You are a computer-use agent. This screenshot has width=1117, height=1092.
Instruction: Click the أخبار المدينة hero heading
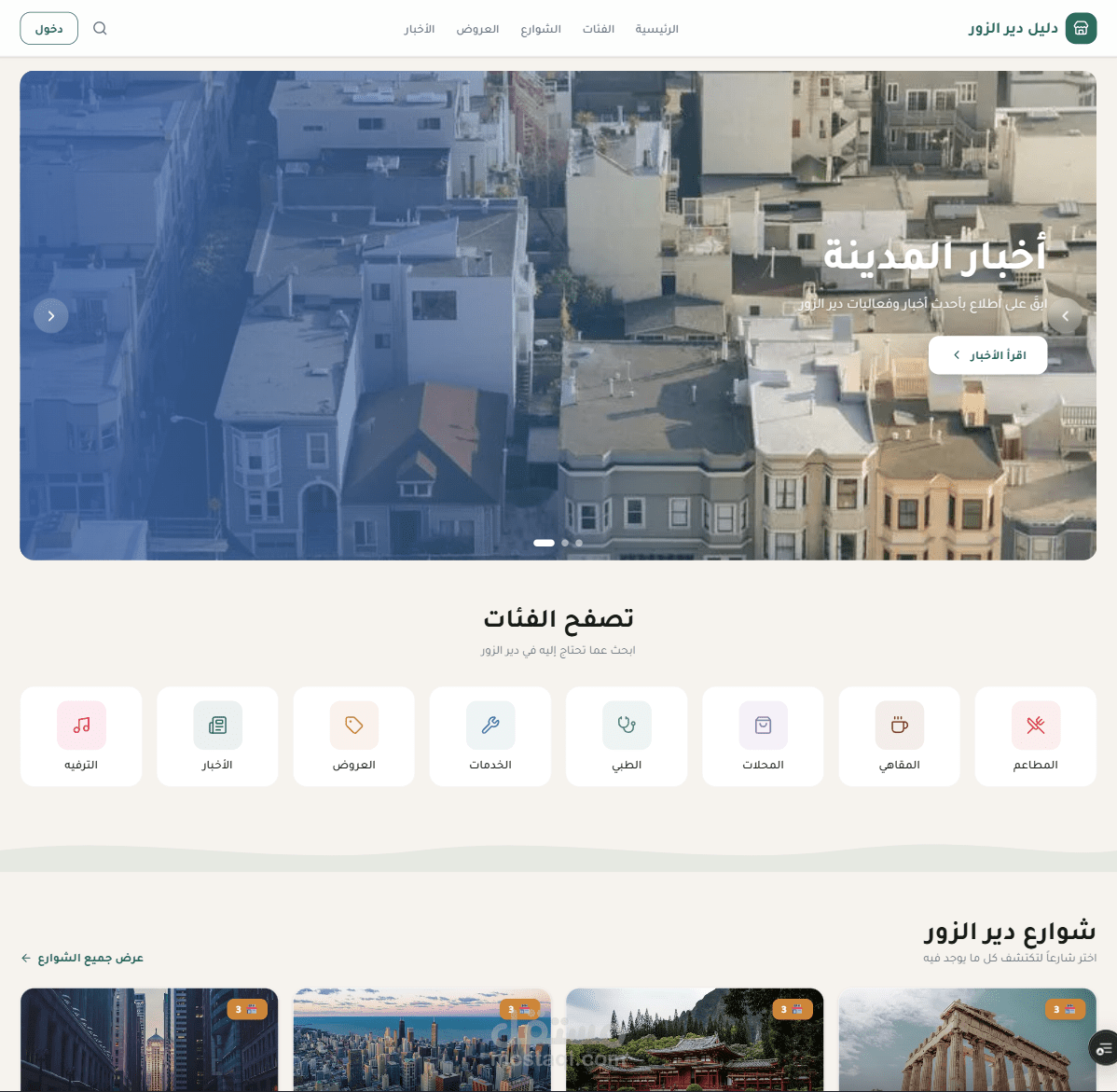934,255
